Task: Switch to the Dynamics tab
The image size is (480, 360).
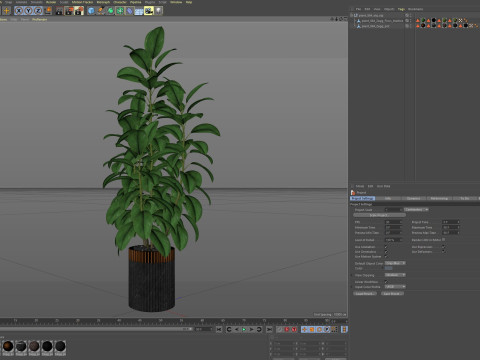Action: [x=413, y=198]
